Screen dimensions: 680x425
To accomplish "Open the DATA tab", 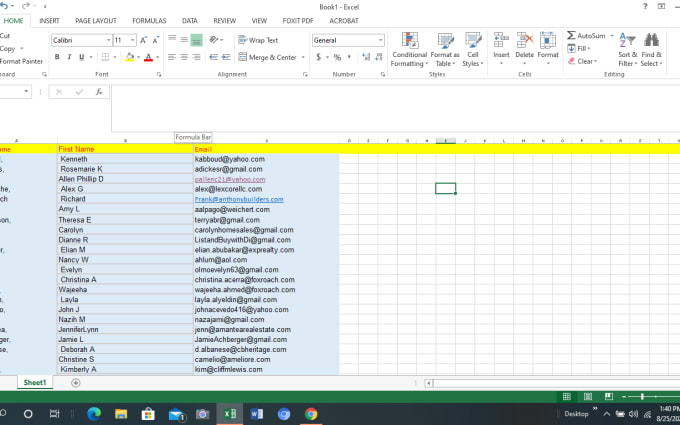I will pyautogui.click(x=190, y=21).
